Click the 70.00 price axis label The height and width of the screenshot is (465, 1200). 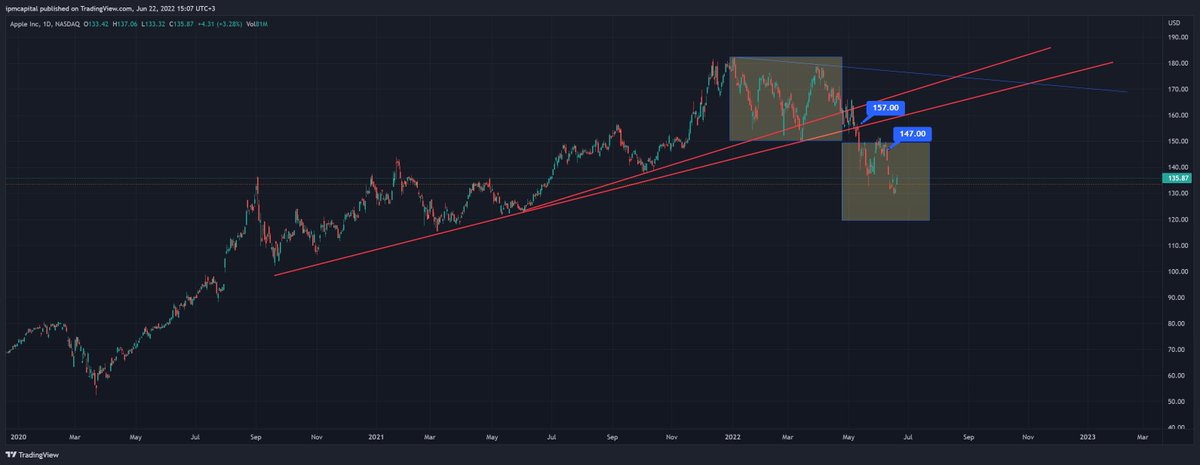pos(1177,350)
